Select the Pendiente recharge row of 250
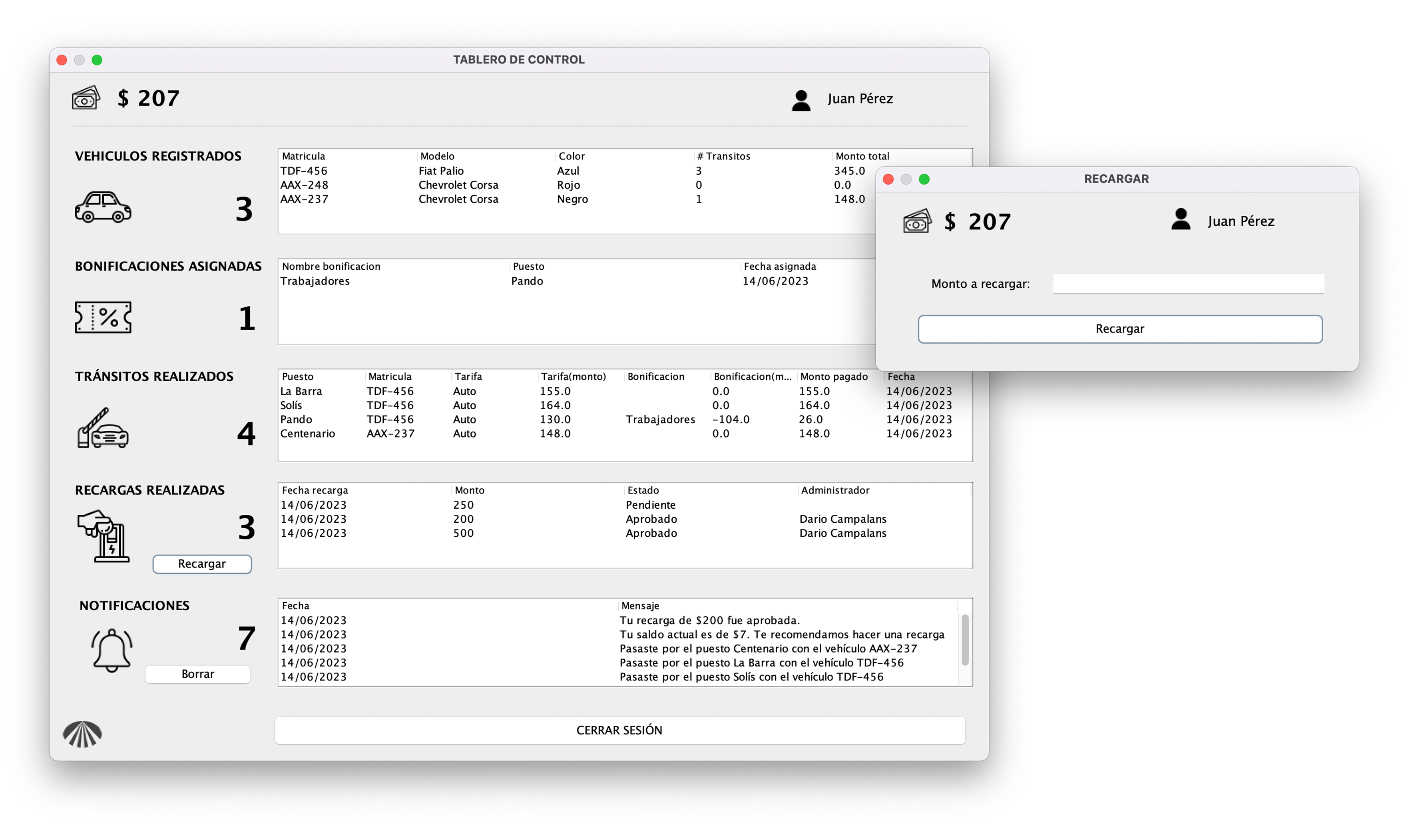Image resolution: width=1402 pixels, height=840 pixels. pos(625,506)
